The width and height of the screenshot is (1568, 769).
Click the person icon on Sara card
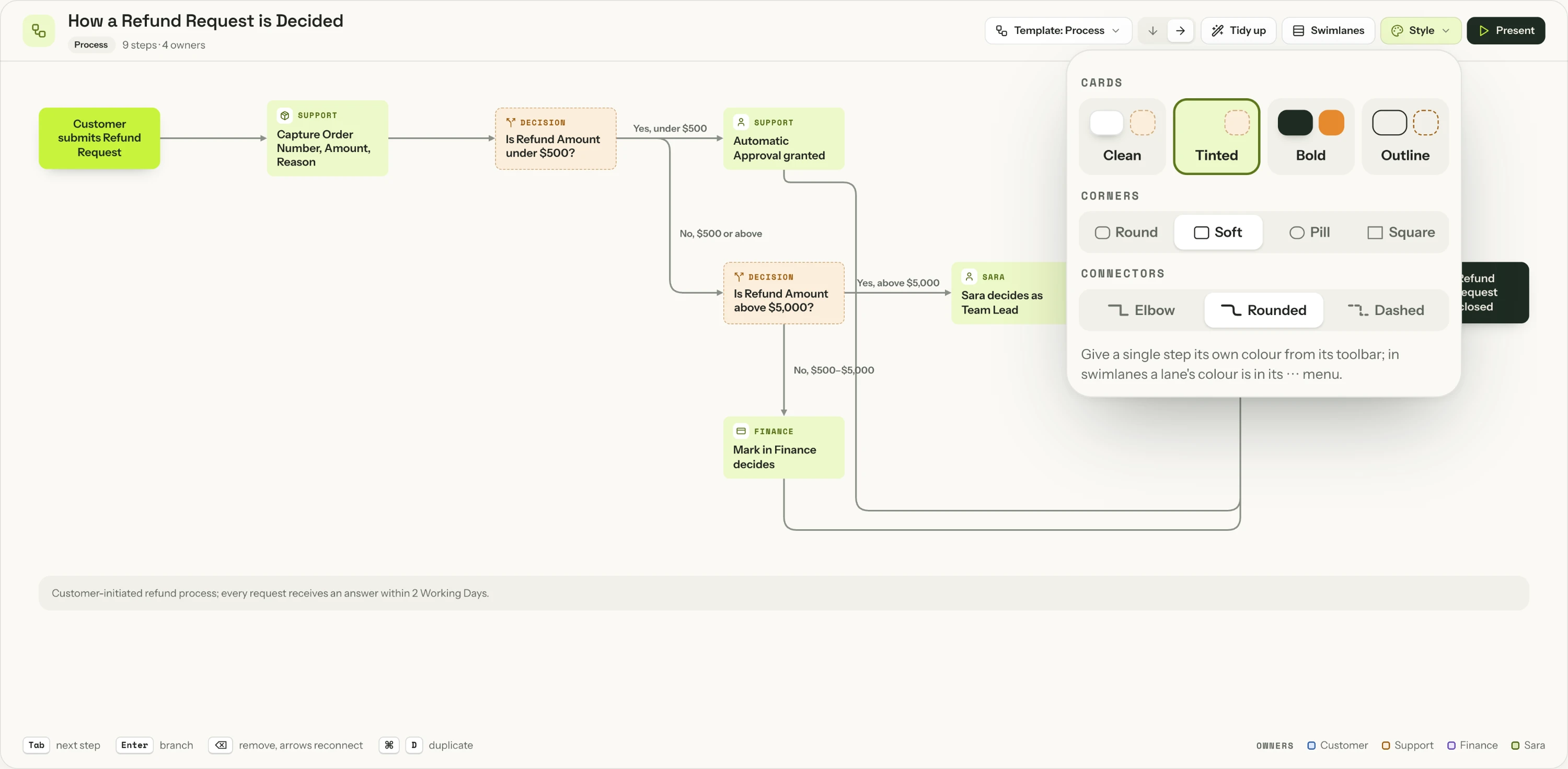point(969,277)
